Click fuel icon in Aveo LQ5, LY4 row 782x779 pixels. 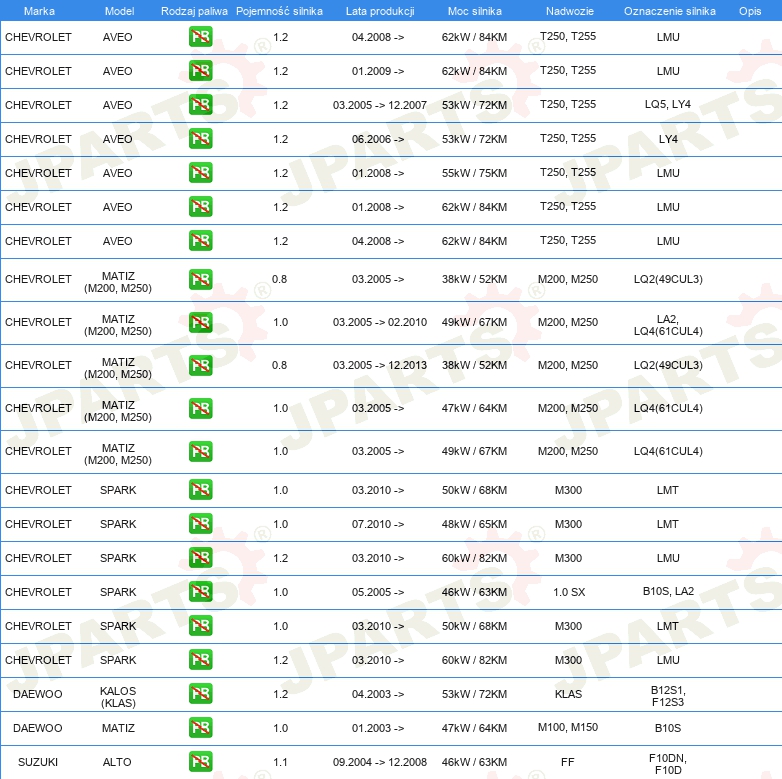[x=200, y=105]
